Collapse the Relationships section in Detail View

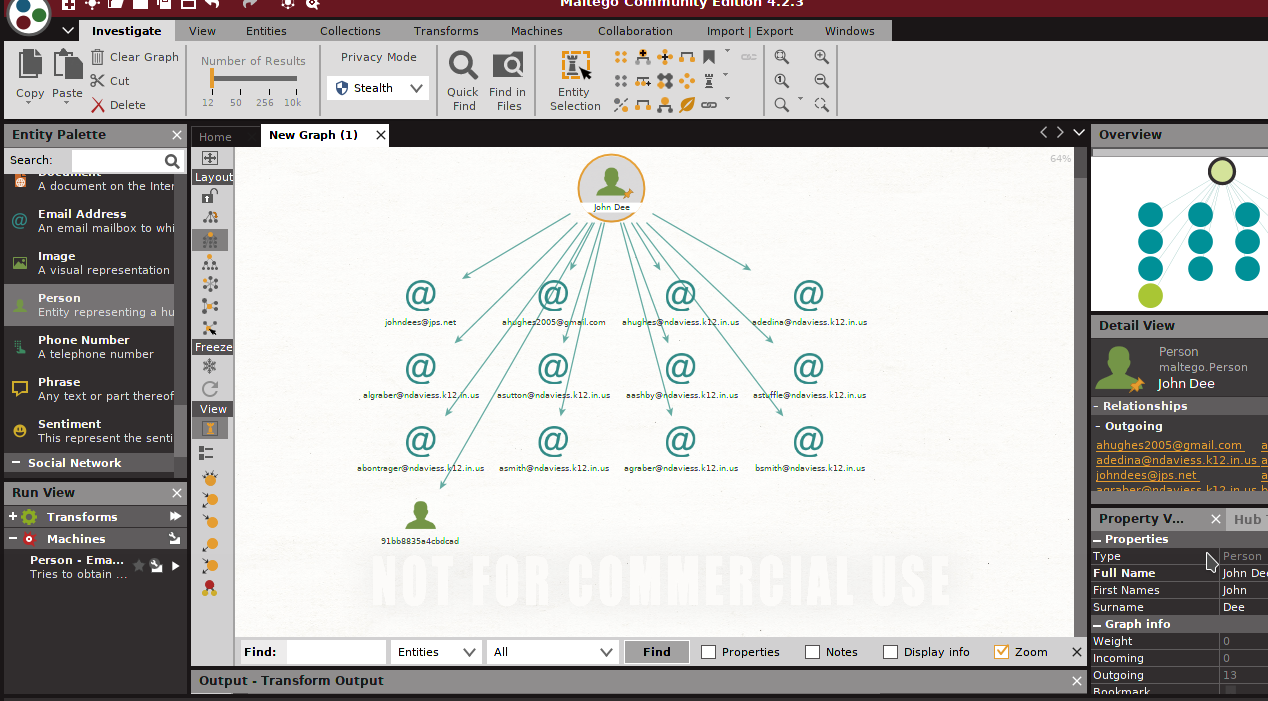coord(1096,406)
